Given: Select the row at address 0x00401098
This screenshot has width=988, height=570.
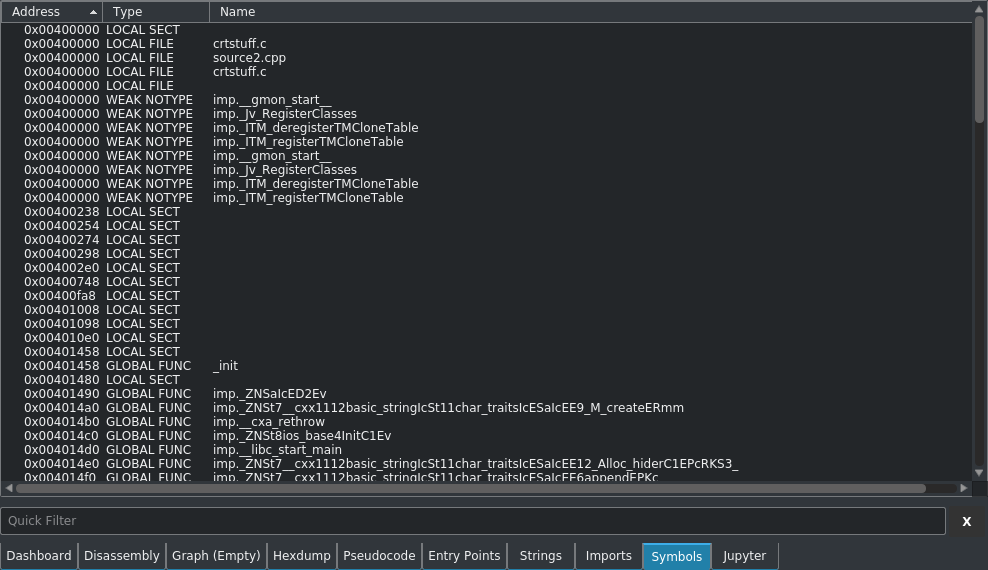Looking at the screenshot, I should coord(486,324).
